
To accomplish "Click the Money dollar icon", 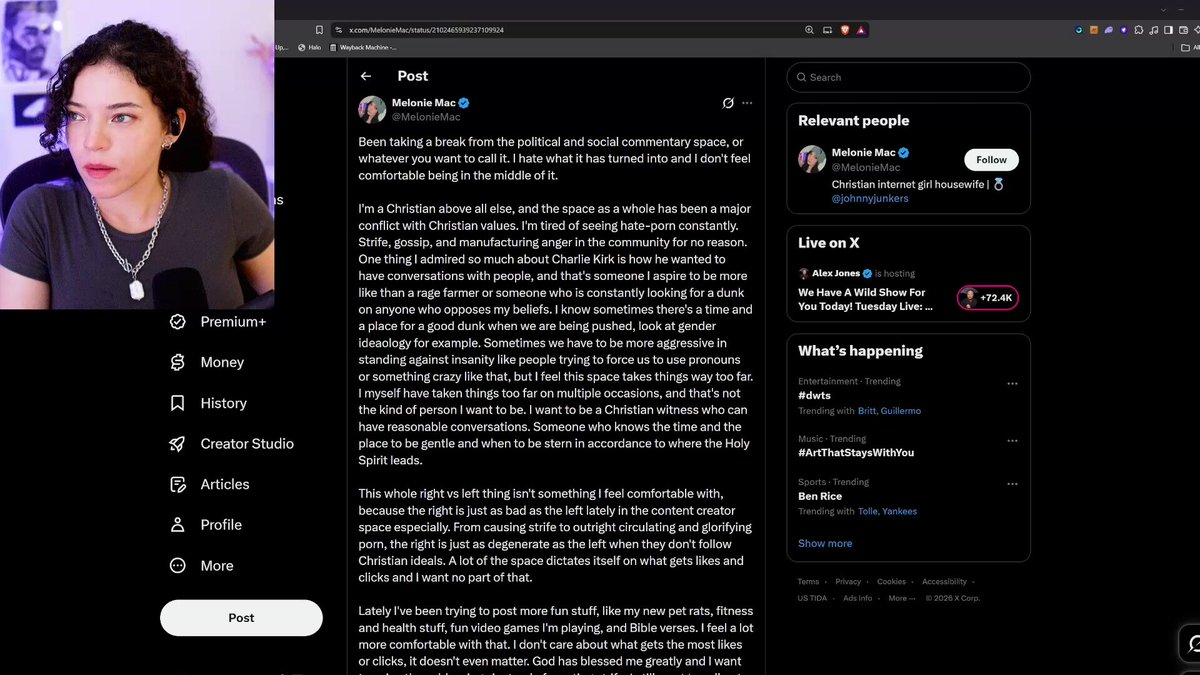I will point(178,362).
